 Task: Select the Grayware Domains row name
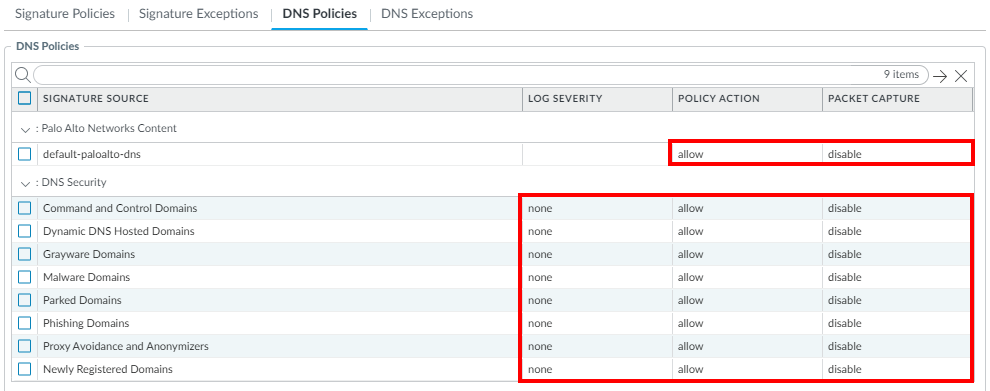tap(89, 254)
